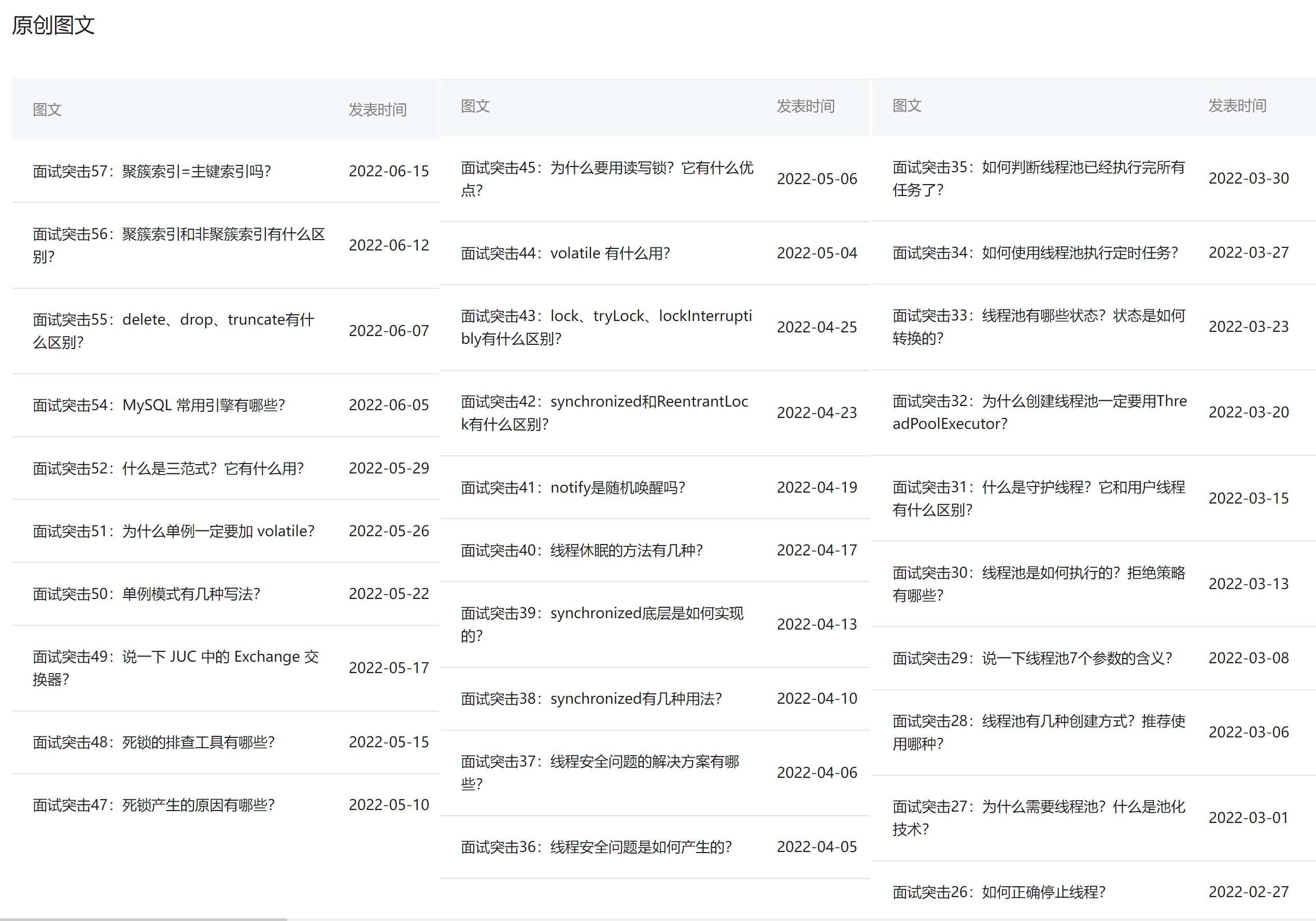Select the date 2022-05-22
Image resolution: width=1316 pixels, height=921 pixels.
click(x=389, y=594)
